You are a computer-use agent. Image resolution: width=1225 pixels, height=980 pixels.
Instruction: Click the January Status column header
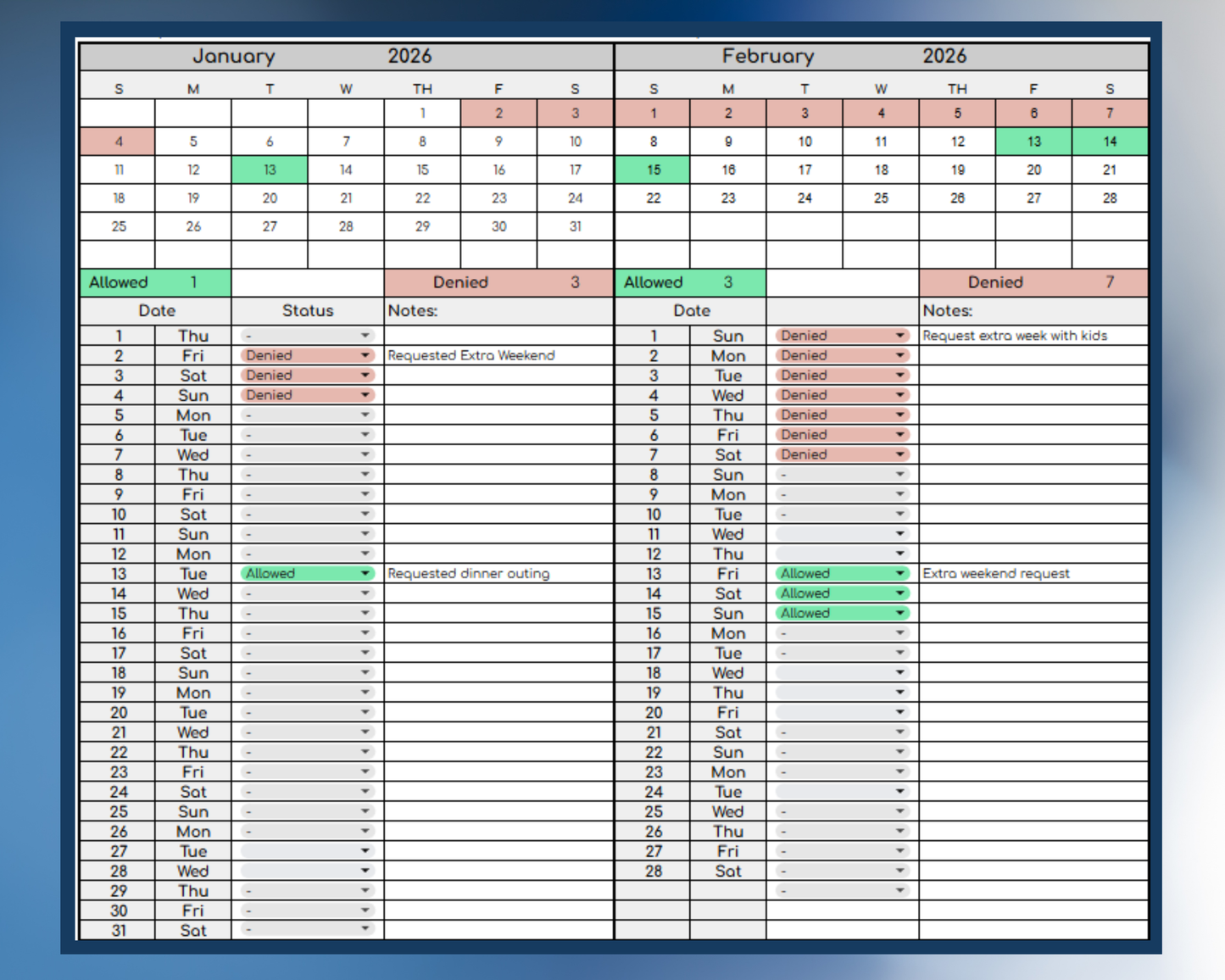pos(308,310)
